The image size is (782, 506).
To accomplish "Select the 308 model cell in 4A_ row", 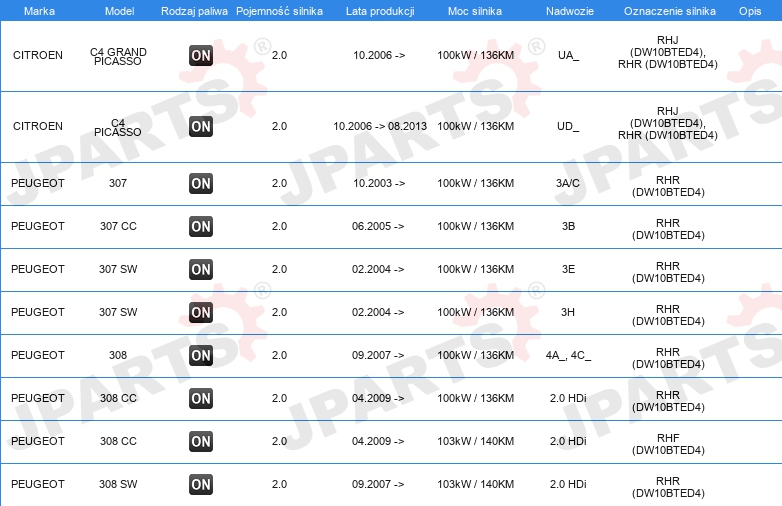I will click(x=118, y=355).
